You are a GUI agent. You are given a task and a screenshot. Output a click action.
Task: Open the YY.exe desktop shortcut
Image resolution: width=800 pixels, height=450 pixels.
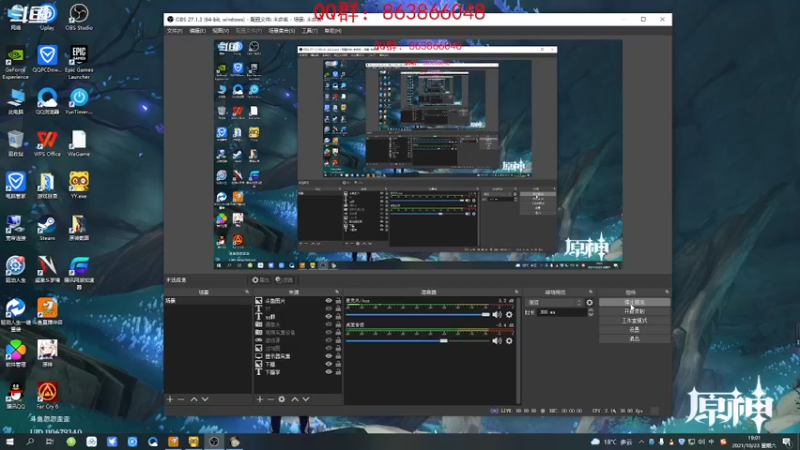coord(79,185)
